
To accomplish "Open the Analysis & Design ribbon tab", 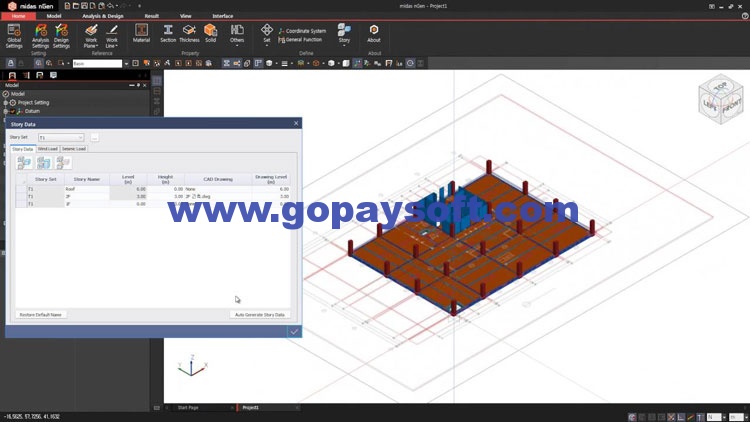I will [103, 16].
